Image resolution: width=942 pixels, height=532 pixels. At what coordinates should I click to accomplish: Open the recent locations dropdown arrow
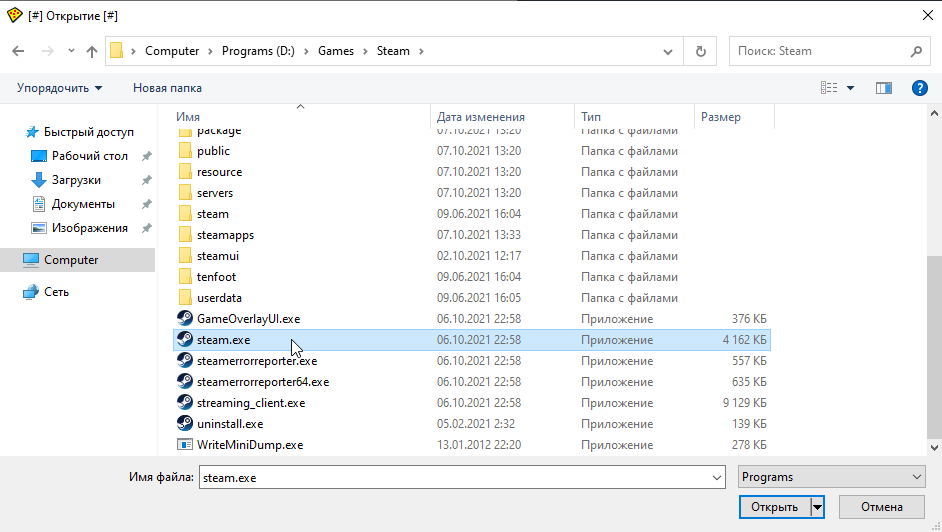(x=71, y=51)
